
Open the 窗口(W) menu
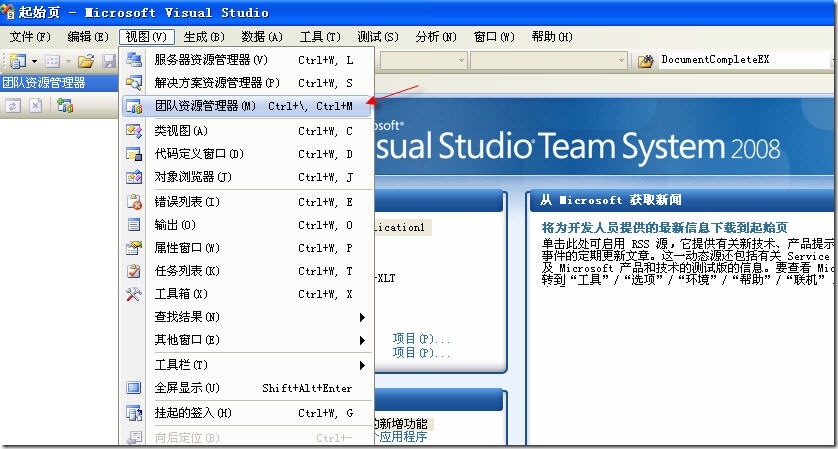(494, 37)
